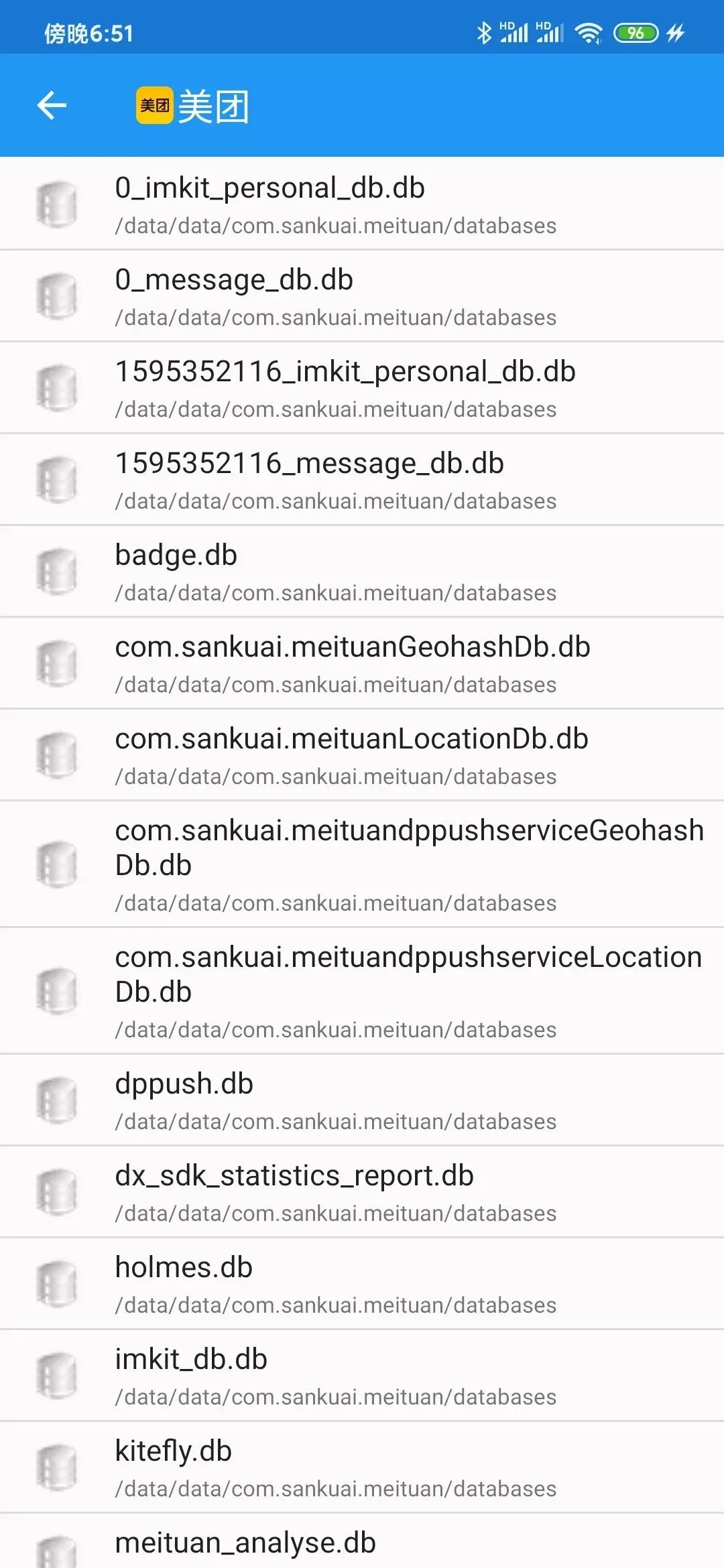Tap the back arrow in header
Viewport: 724px width, 1568px height.
pyautogui.click(x=52, y=105)
